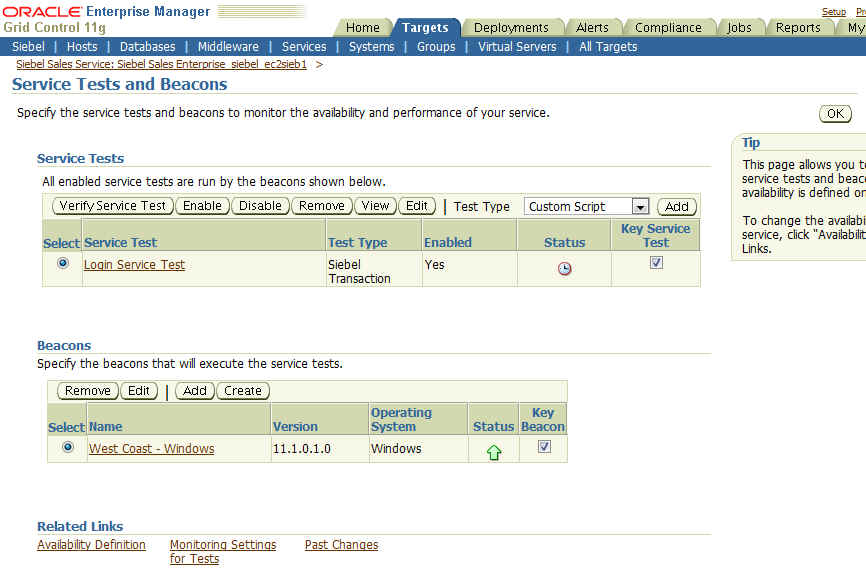This screenshot has width=866, height=575.
Task: Click Add in the Beacons toolbar
Action: (x=194, y=391)
